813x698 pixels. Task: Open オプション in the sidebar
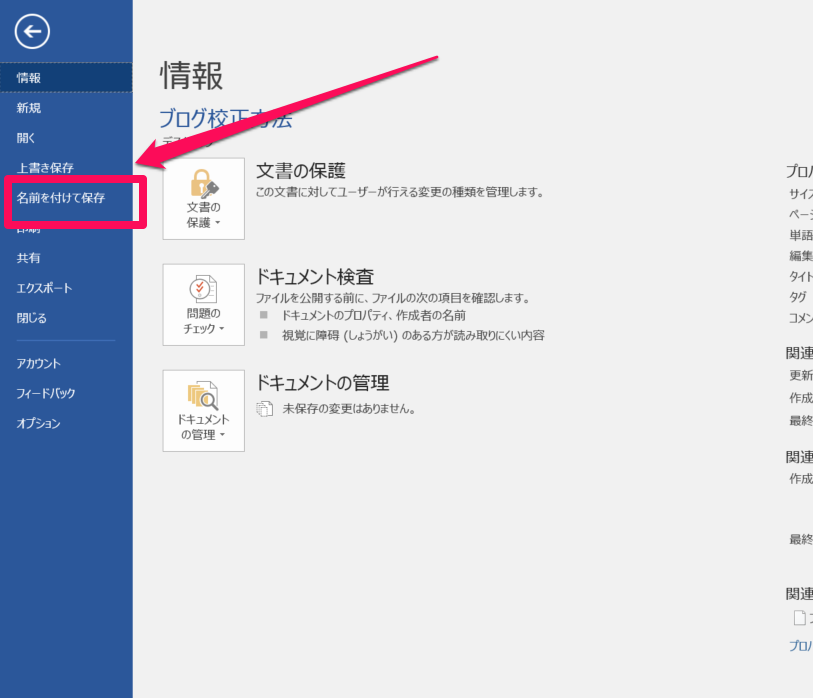click(66, 423)
